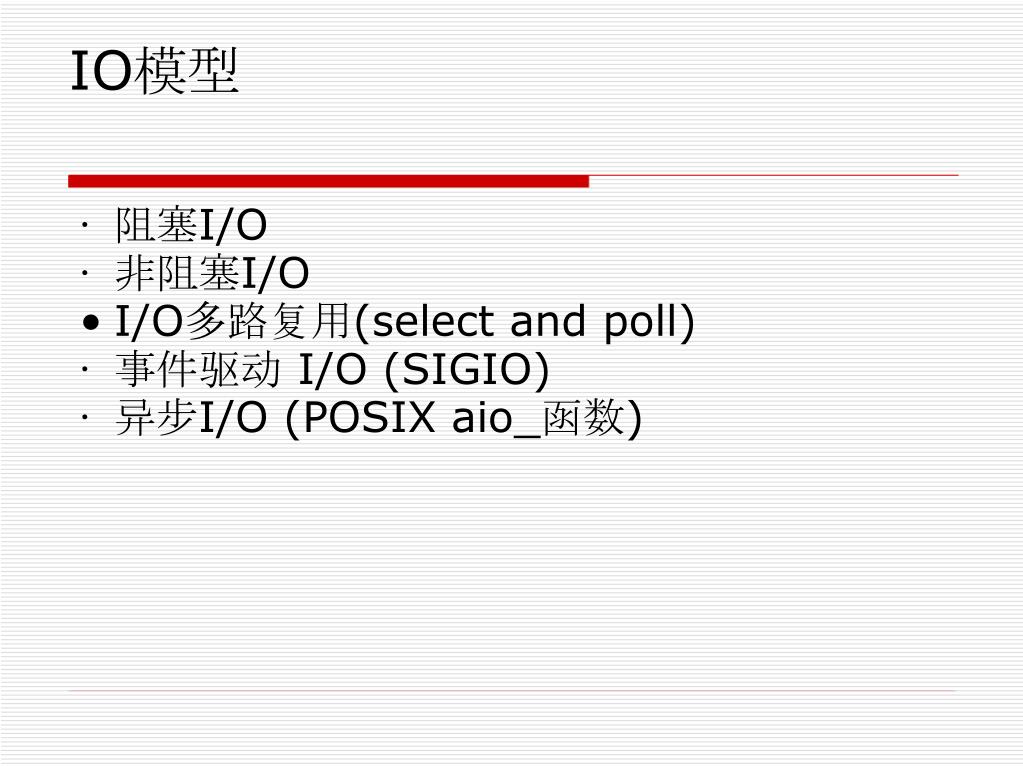1023x767 pixels.
Task: Click the word and between select and poll
Action: (548, 322)
